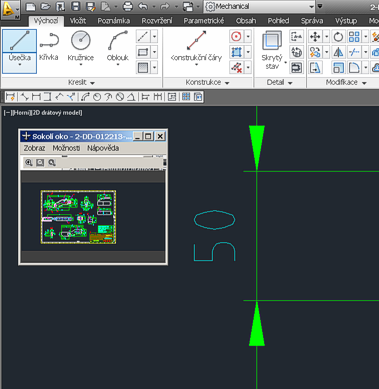
Task: Activate the Kružnice circle tool
Action: [81, 48]
